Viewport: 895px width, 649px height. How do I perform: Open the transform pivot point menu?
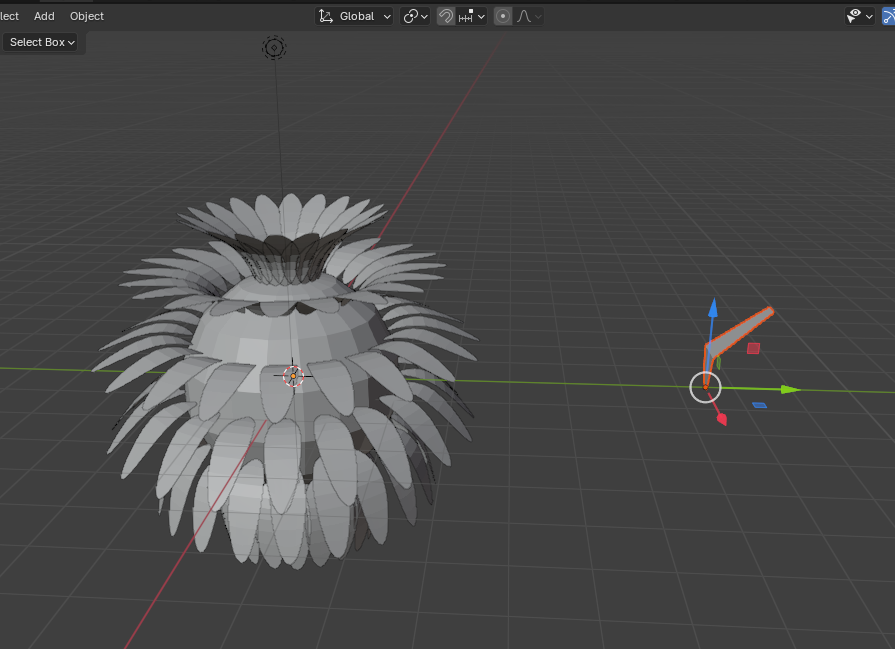[415, 16]
